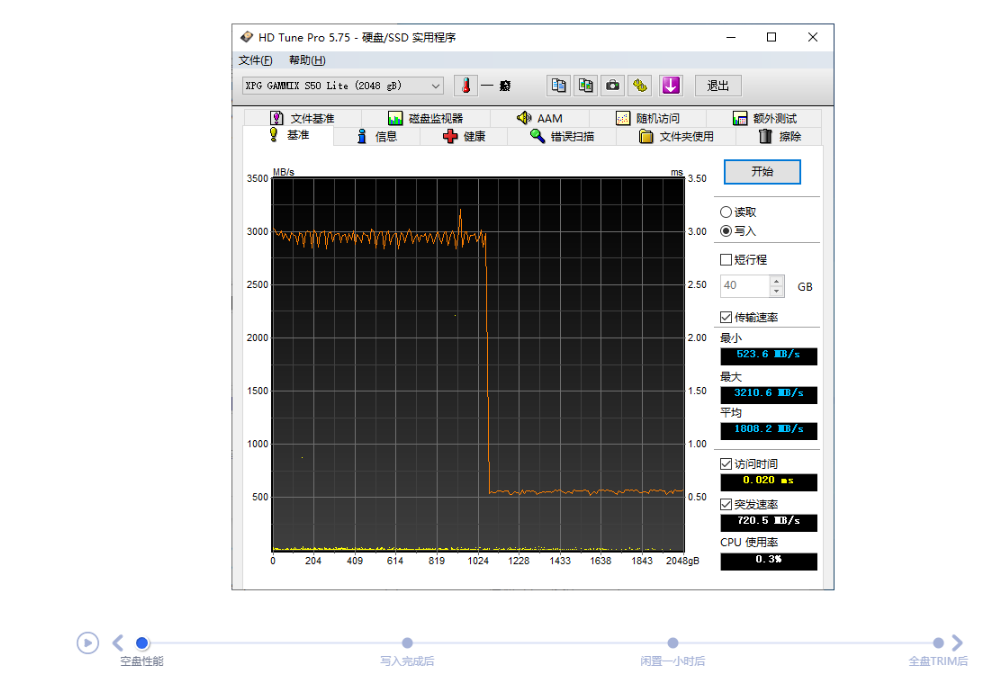Viewport: 1003px width, 682px height.
Task: Increase short stroke value with up arrow
Action: pos(777,281)
